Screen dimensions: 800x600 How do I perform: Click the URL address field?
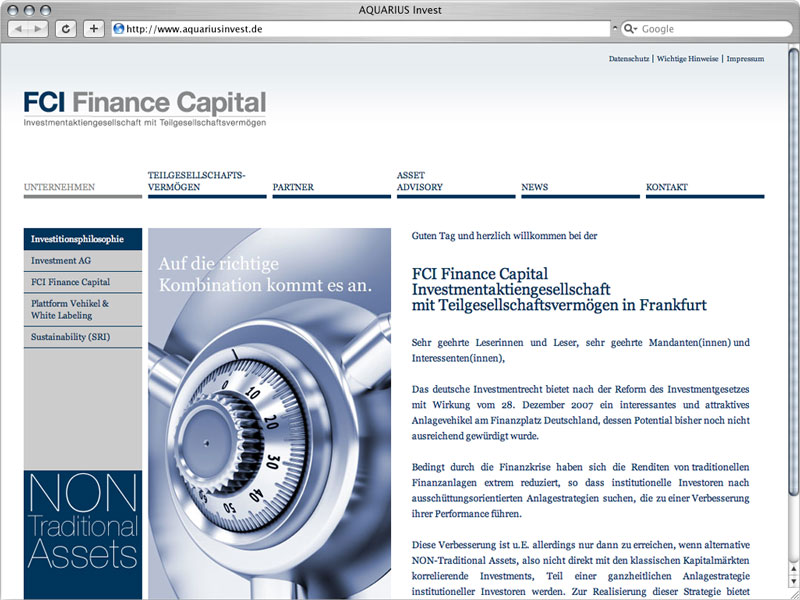coord(361,29)
